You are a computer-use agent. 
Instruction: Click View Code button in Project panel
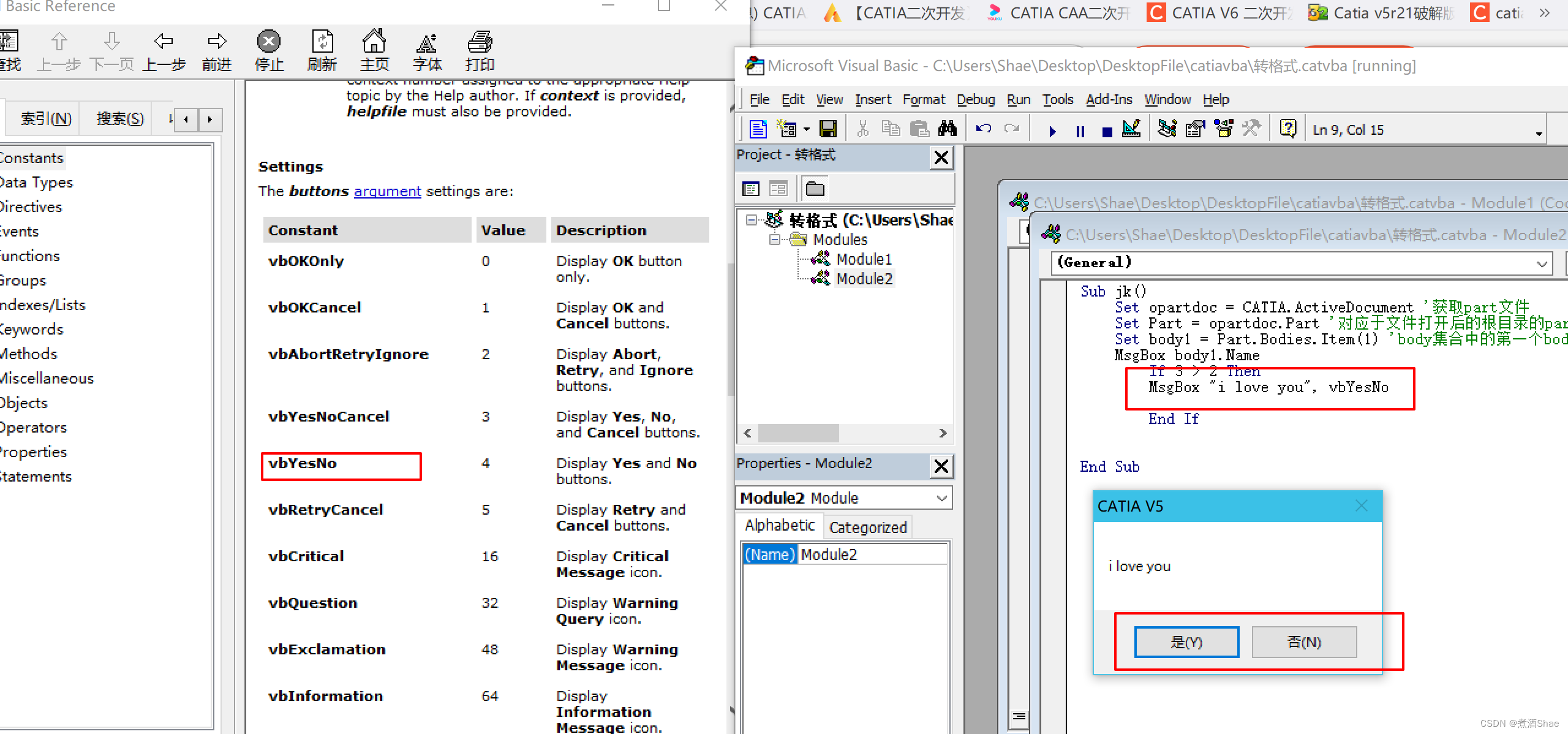click(x=751, y=189)
